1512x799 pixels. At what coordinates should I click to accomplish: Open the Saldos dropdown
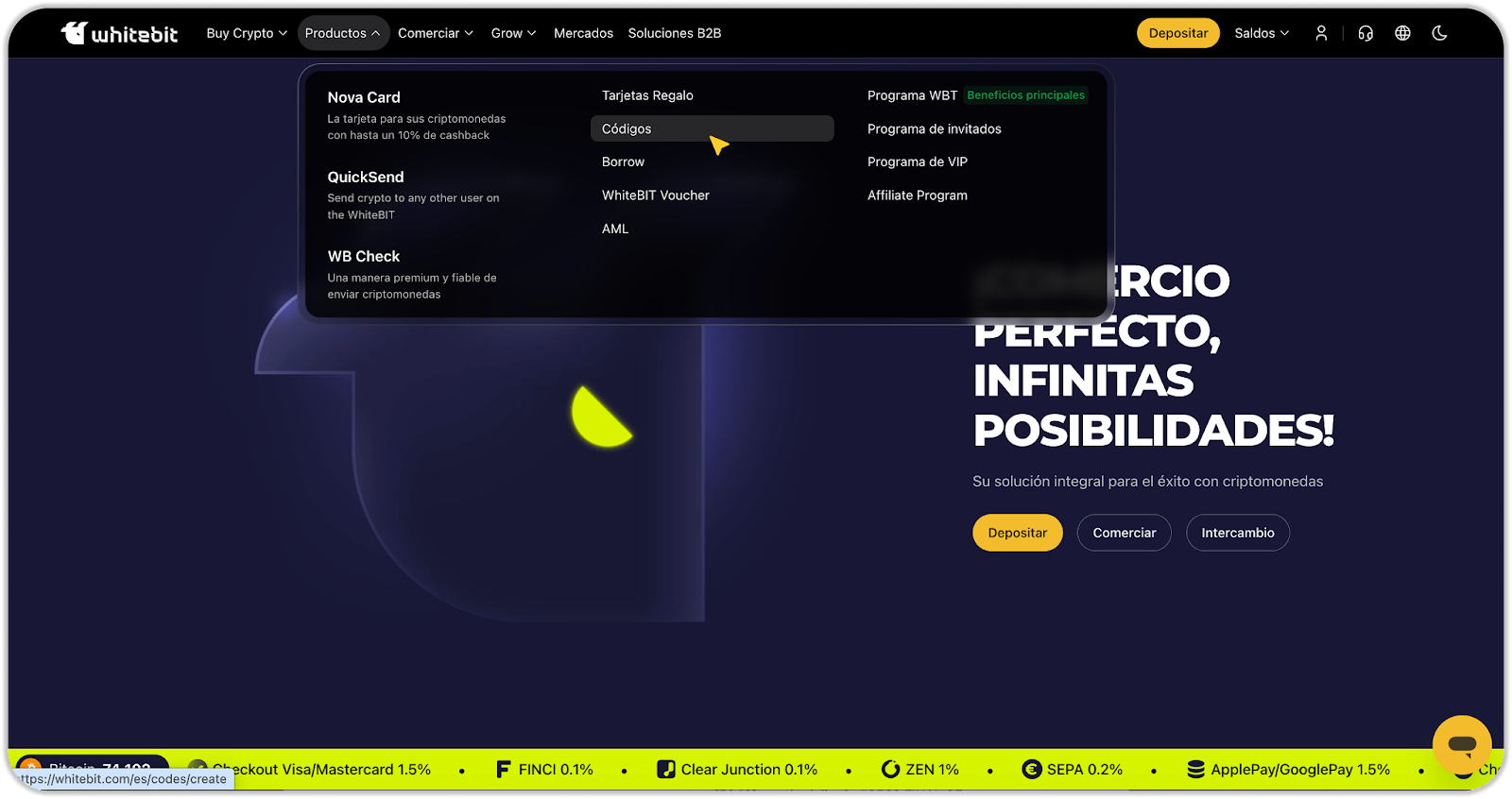(1261, 33)
